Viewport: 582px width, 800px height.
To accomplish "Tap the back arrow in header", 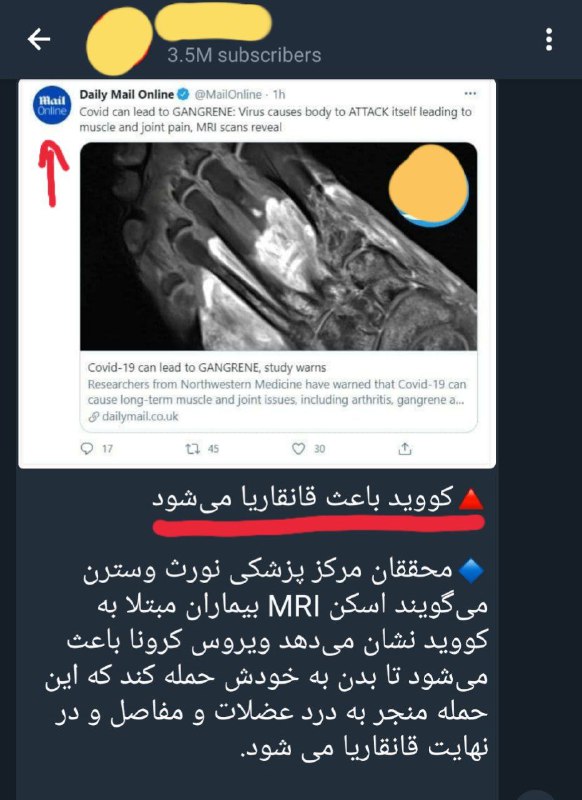I will [39, 39].
